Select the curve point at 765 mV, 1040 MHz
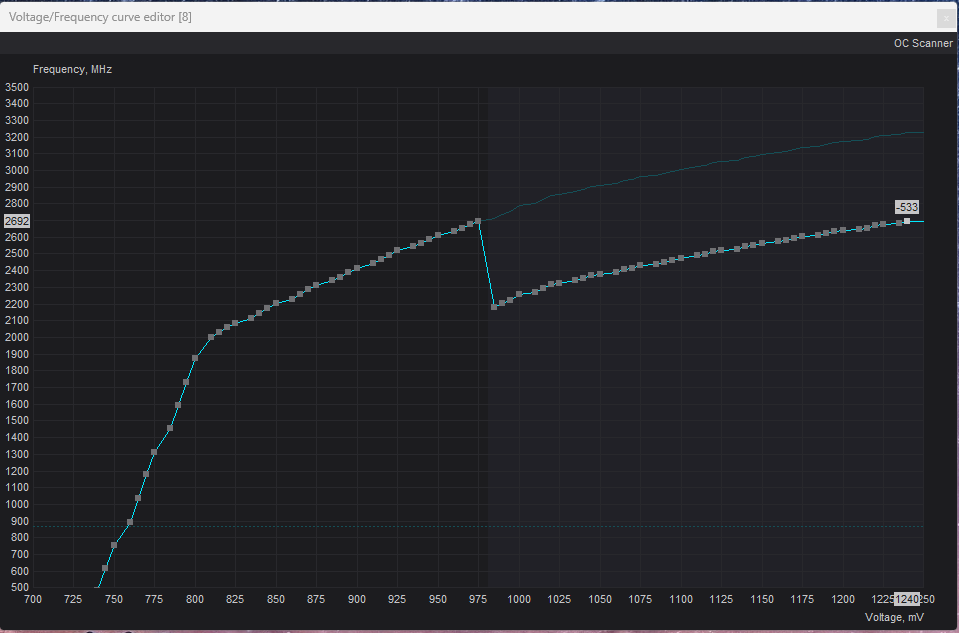This screenshot has height=633, width=959. (138, 498)
